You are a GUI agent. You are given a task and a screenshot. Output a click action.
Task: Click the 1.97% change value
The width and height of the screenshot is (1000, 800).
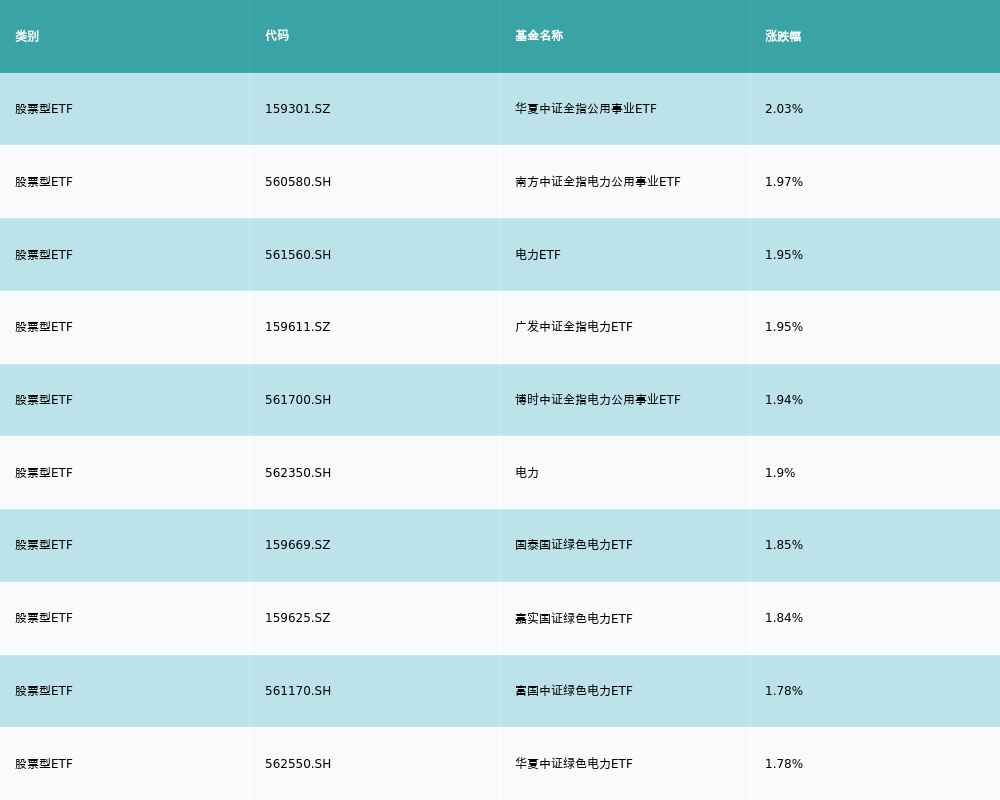784,182
